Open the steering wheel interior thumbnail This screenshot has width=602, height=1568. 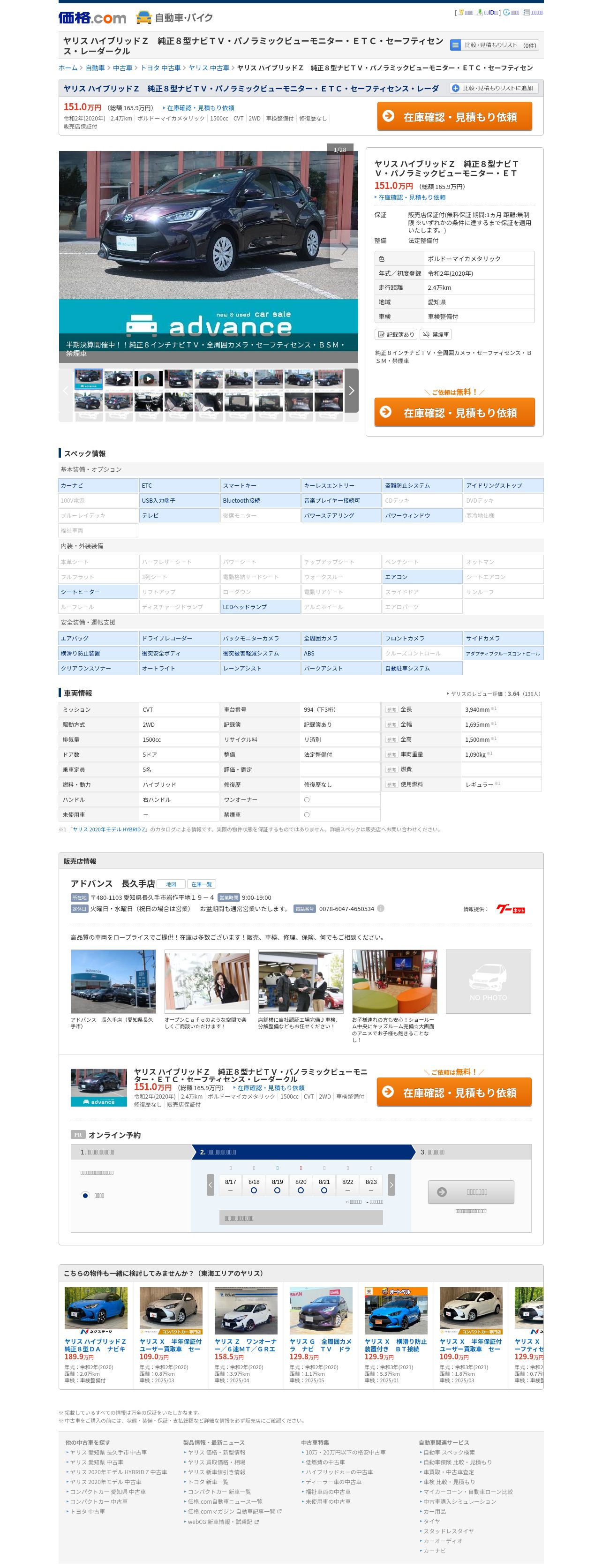149,402
